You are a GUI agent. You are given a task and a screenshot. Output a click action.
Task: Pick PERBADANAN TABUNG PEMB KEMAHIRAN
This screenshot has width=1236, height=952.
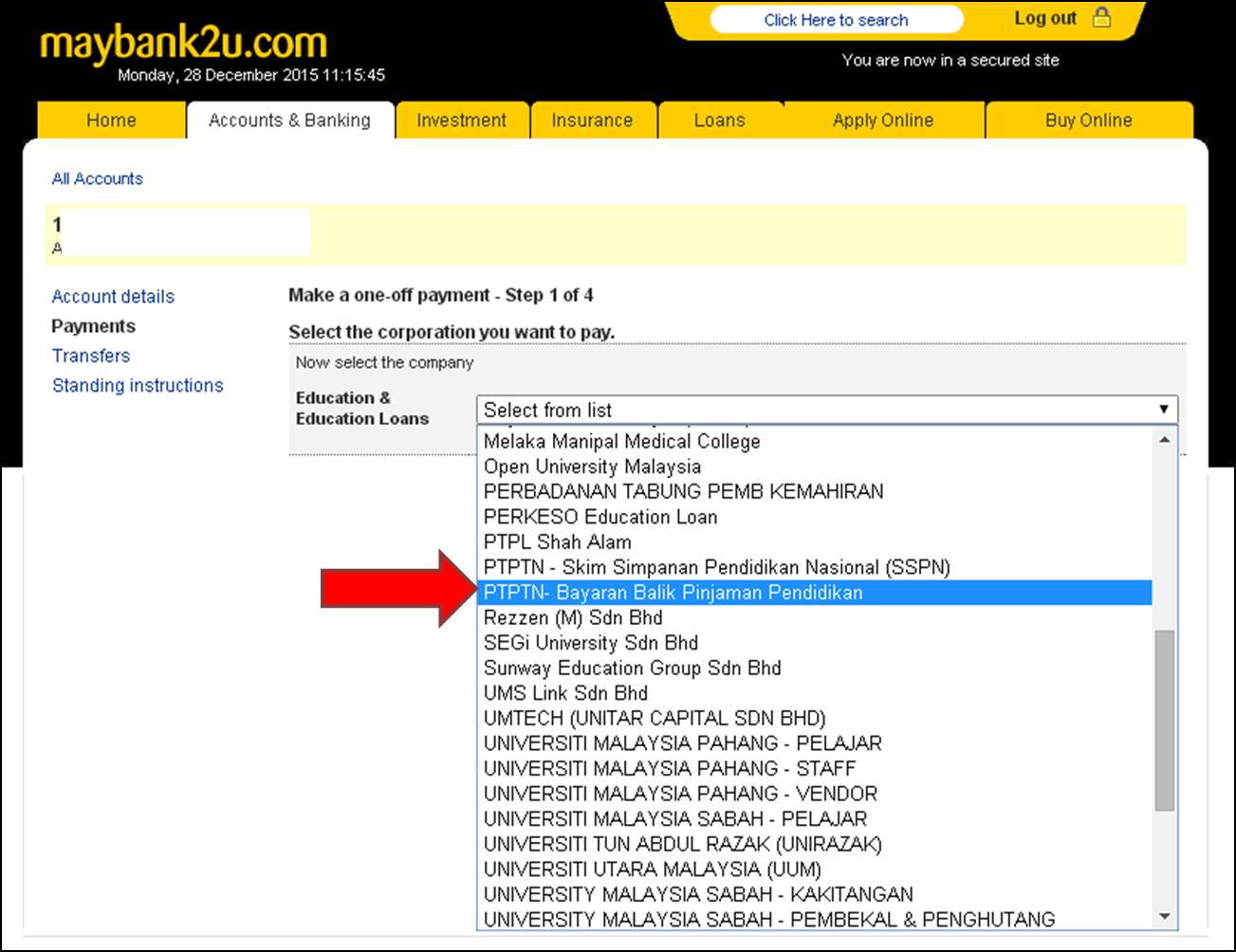[x=814, y=491]
